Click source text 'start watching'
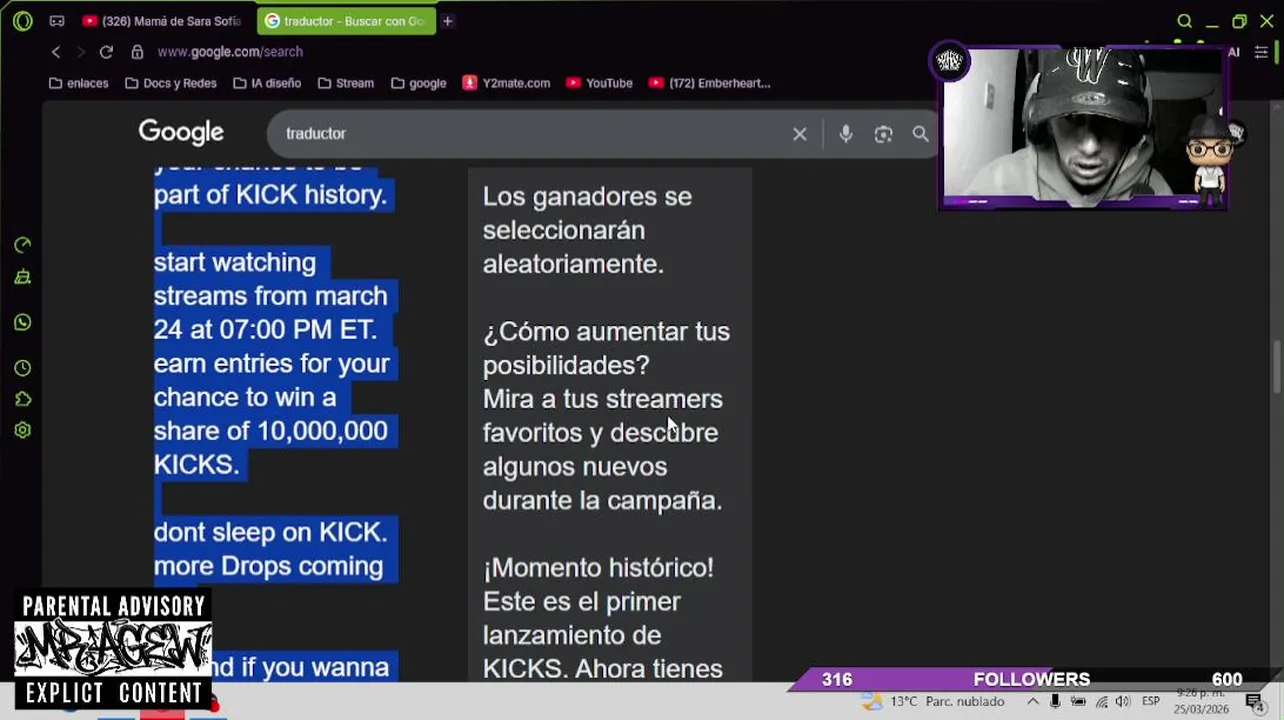 coord(235,262)
